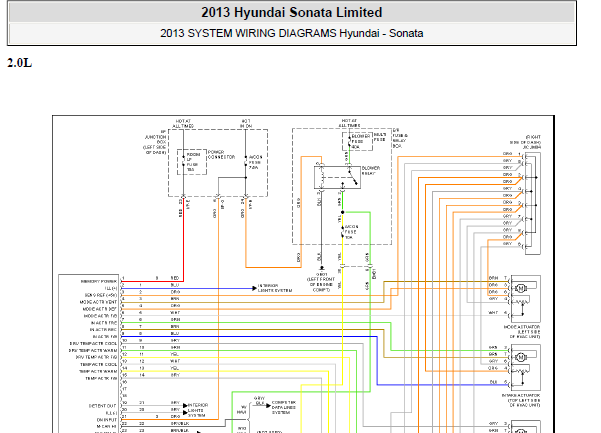Image resolution: width=601 pixels, height=433 pixels.
Task: Click the arrowhead on the blue ILL(+) wire
Action: point(255,288)
